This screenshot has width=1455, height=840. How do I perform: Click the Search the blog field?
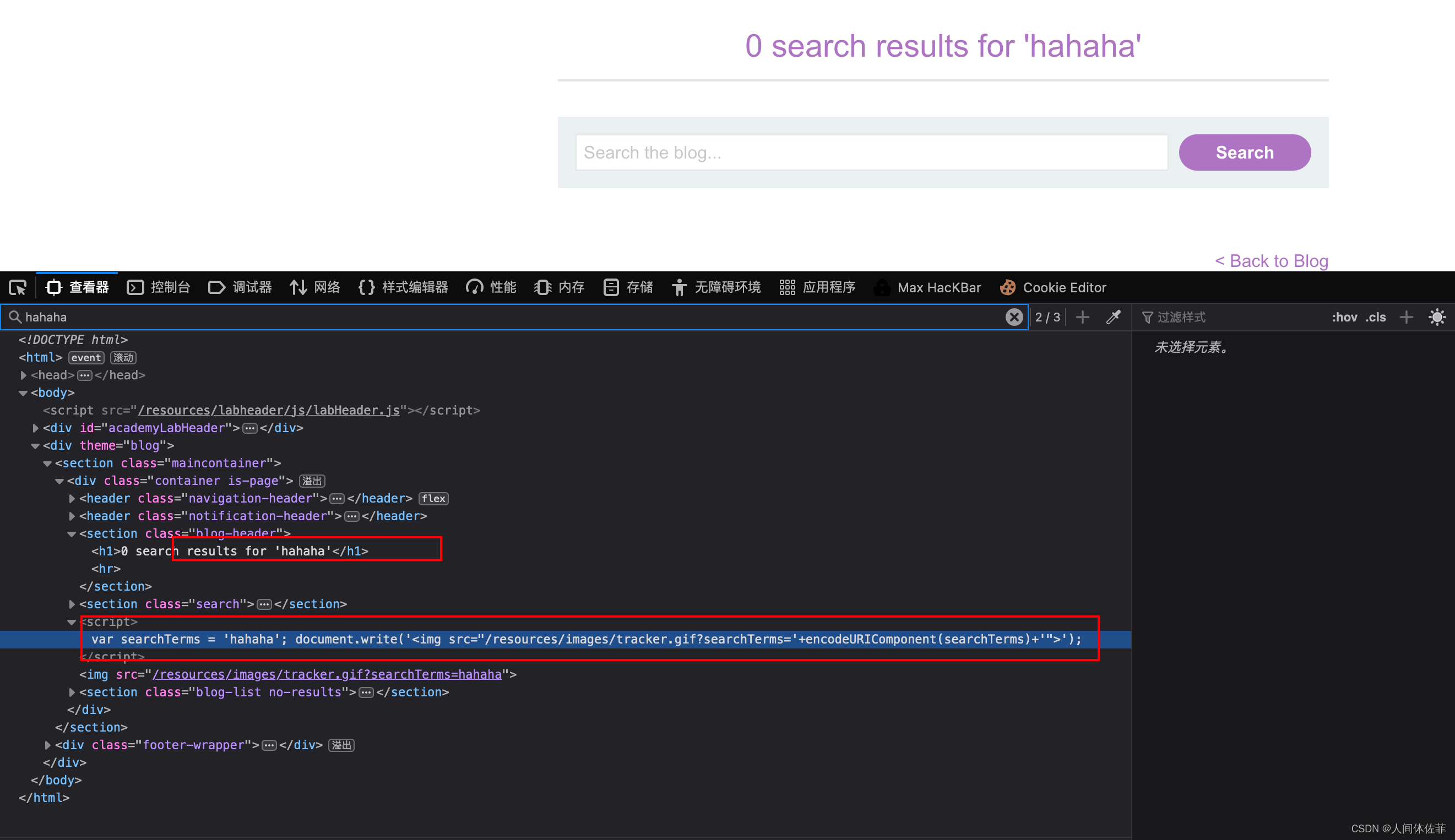tap(871, 152)
